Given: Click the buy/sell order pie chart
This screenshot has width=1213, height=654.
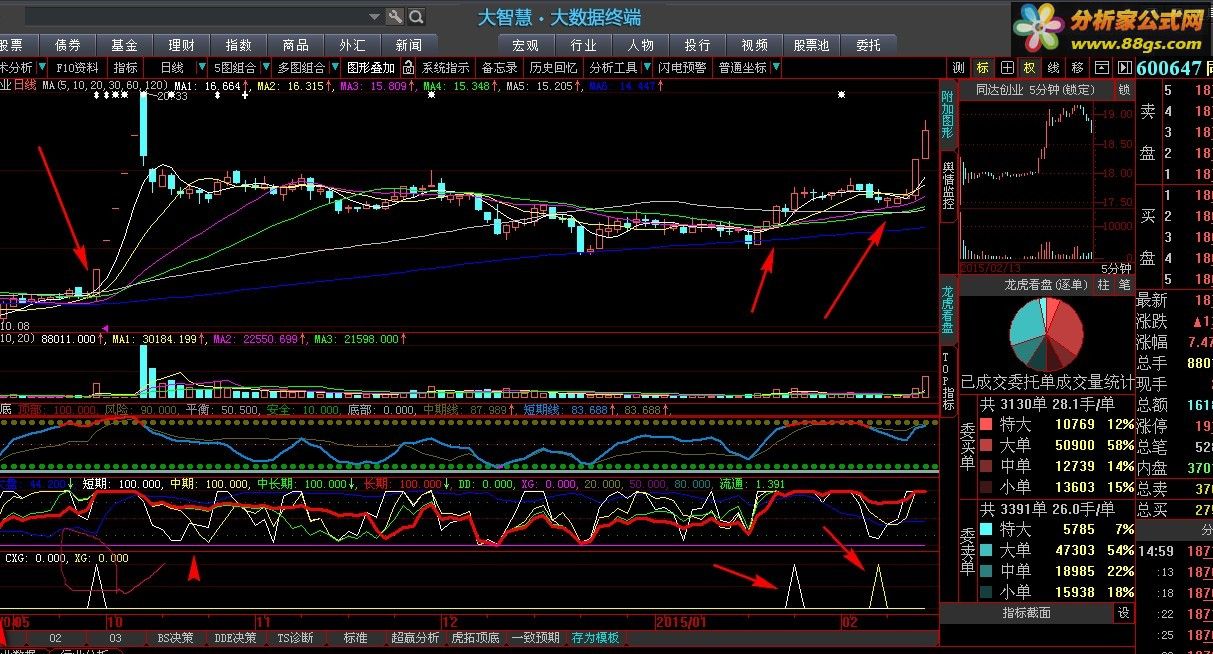Looking at the screenshot, I should [1046, 334].
